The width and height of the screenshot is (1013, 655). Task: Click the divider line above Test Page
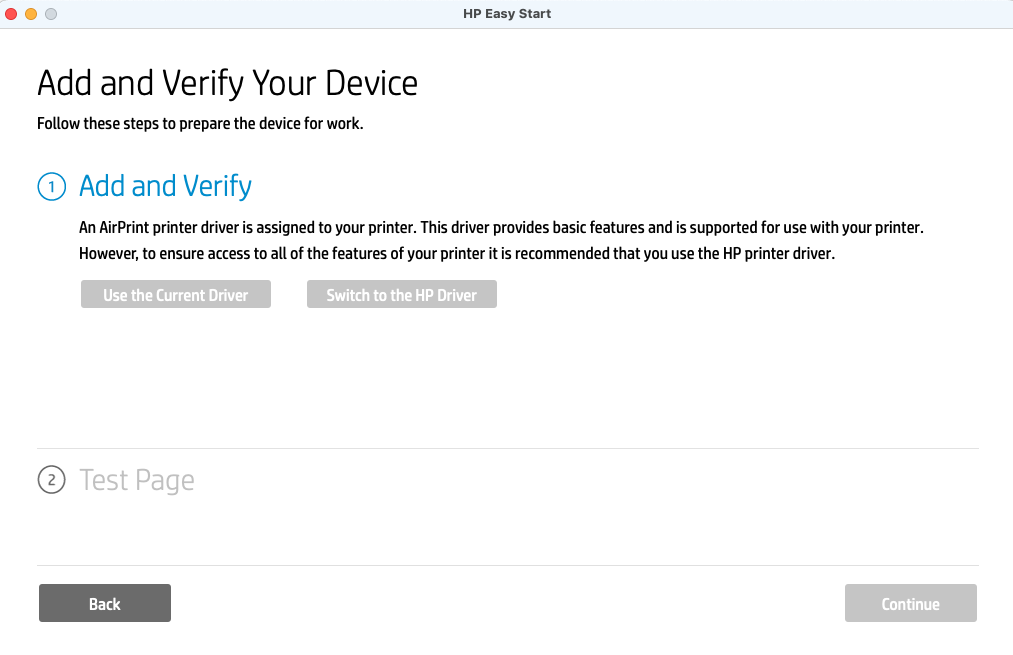pyautogui.click(x=507, y=448)
